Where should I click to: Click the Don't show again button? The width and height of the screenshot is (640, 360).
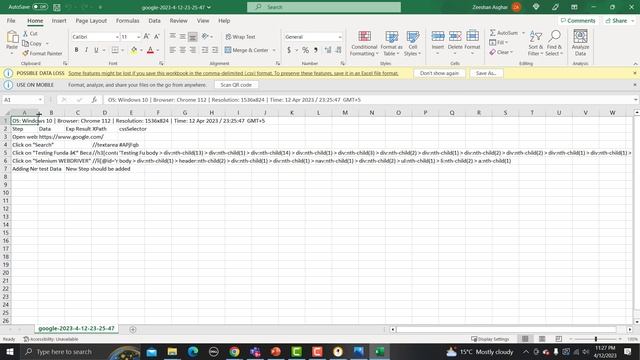click(x=439, y=73)
